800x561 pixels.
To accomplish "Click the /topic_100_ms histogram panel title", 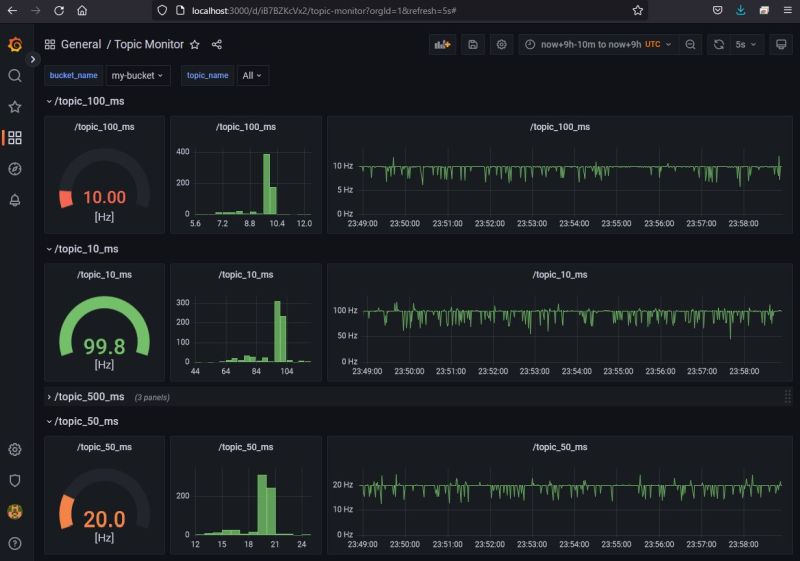I will (x=246, y=127).
